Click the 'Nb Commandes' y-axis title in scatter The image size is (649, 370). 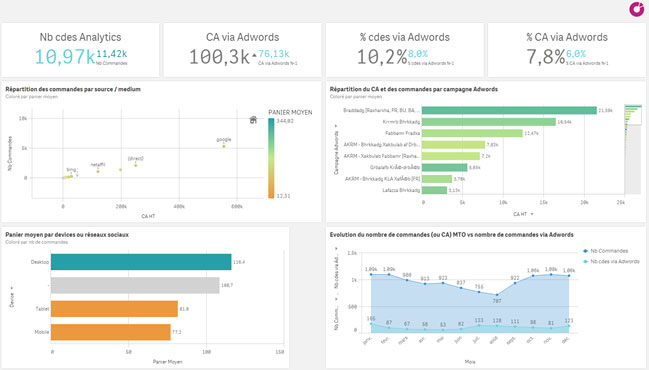(10, 153)
